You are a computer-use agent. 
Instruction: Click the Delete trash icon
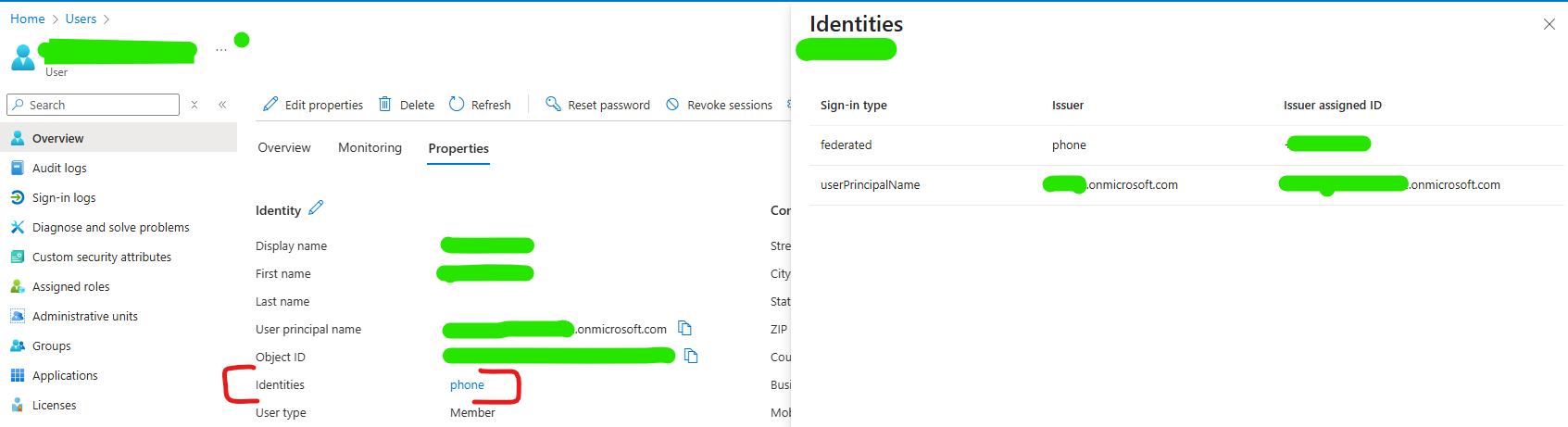tap(385, 105)
